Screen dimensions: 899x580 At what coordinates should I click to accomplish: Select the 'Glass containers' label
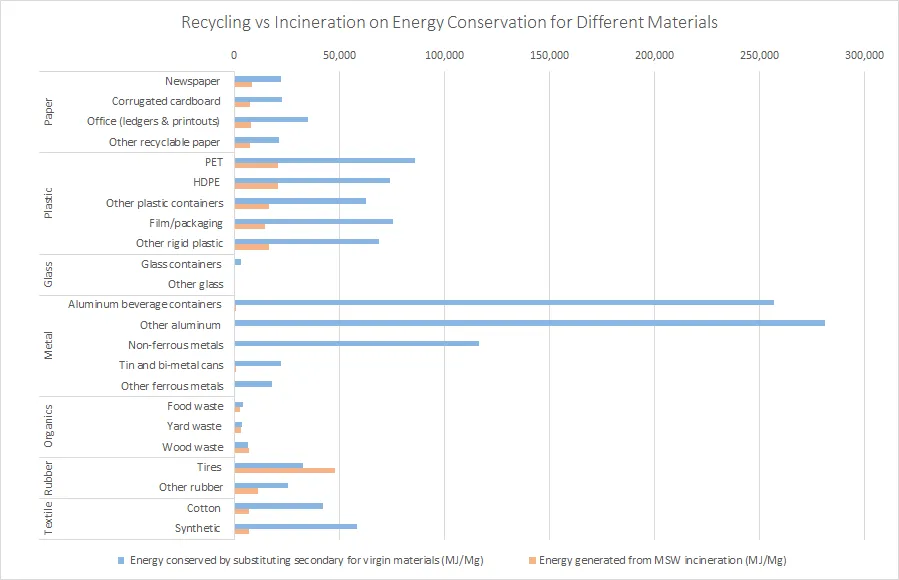point(181,264)
